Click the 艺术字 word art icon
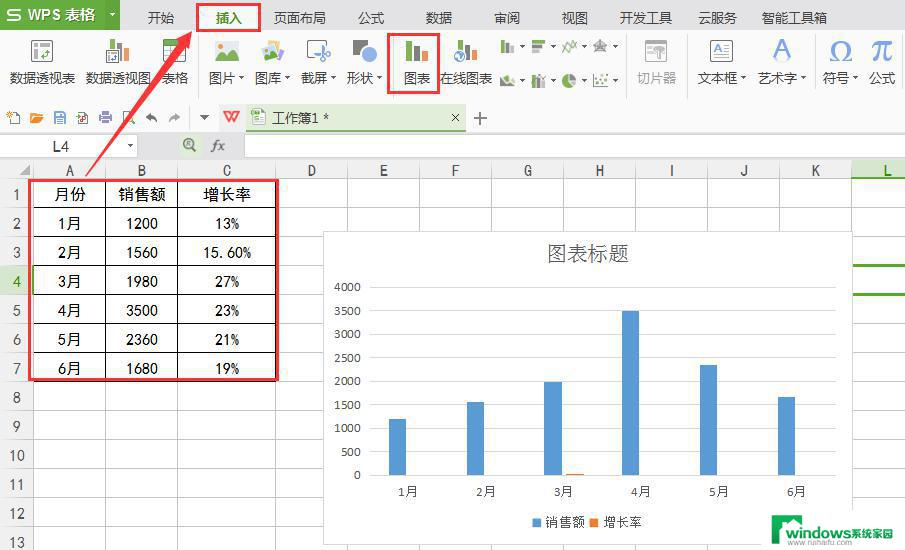905x550 pixels. 781,52
